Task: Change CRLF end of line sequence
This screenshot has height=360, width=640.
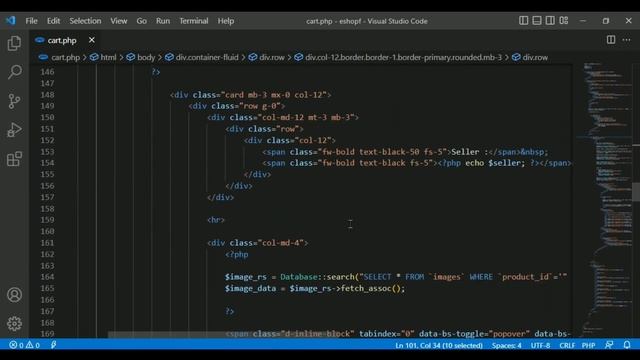Action: 567,346
